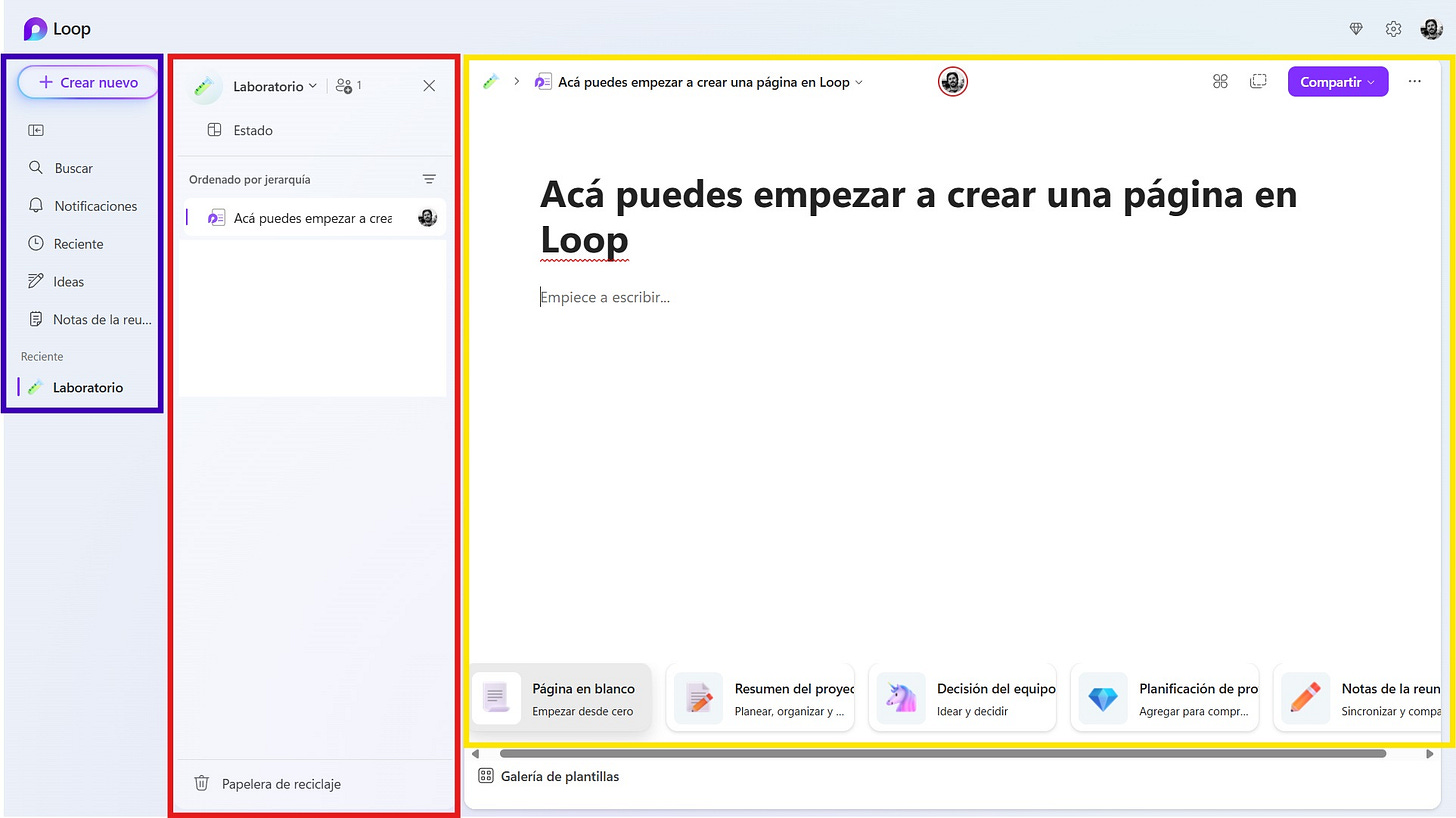Click the presence avatar at top of page
Screen dimensions: 1456x818
(x=953, y=82)
